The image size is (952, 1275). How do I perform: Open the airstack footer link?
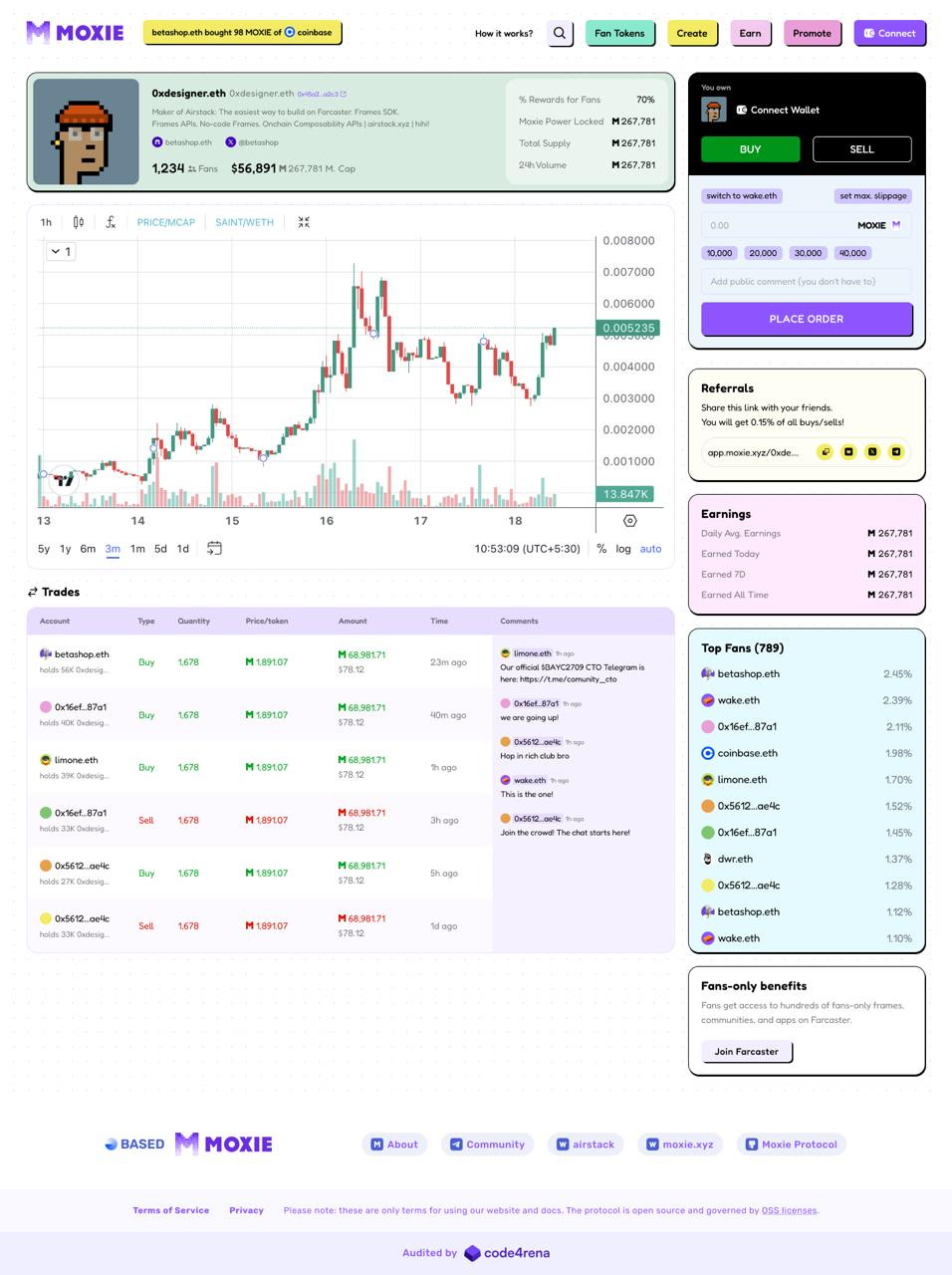click(x=586, y=1145)
